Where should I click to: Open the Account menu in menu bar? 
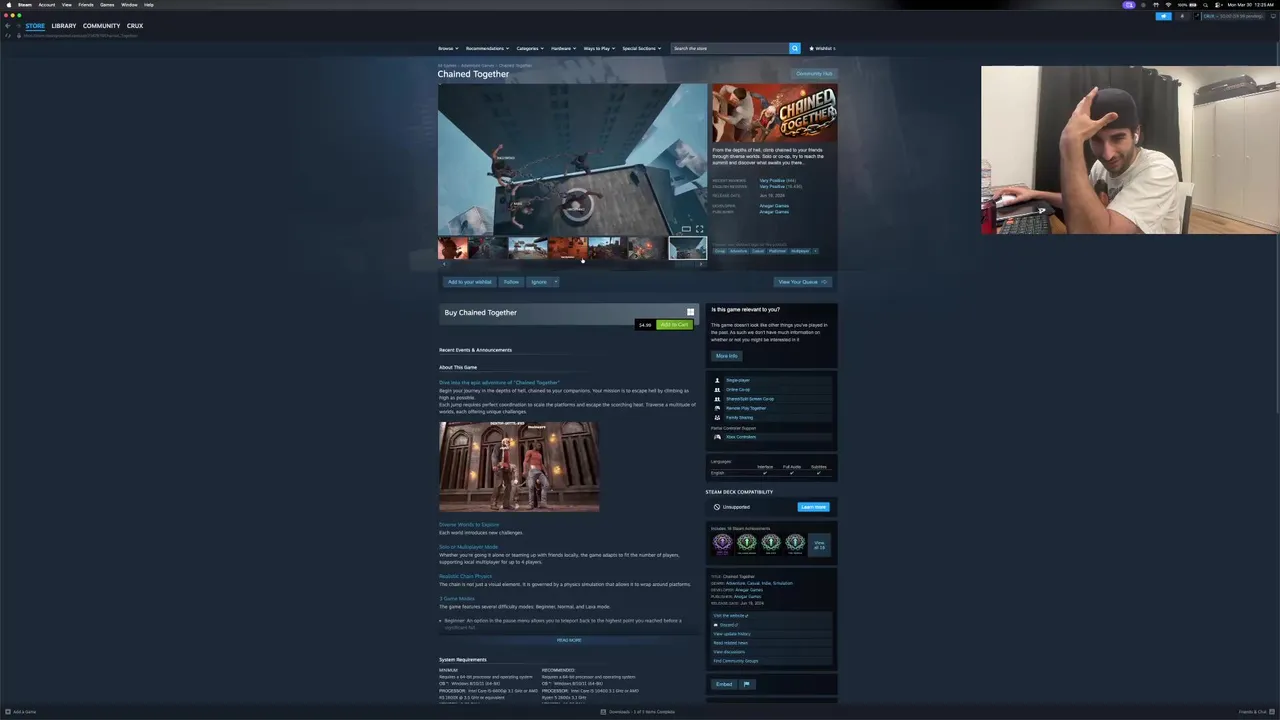pyautogui.click(x=47, y=4)
